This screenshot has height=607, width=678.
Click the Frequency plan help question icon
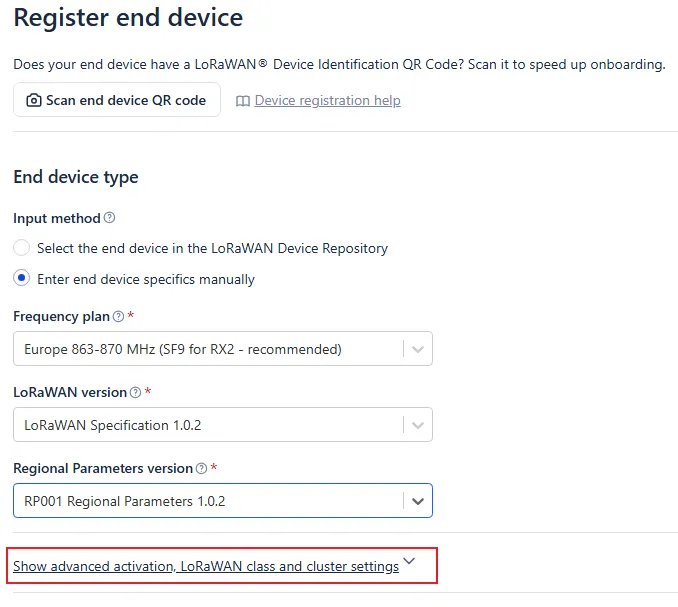(x=118, y=316)
